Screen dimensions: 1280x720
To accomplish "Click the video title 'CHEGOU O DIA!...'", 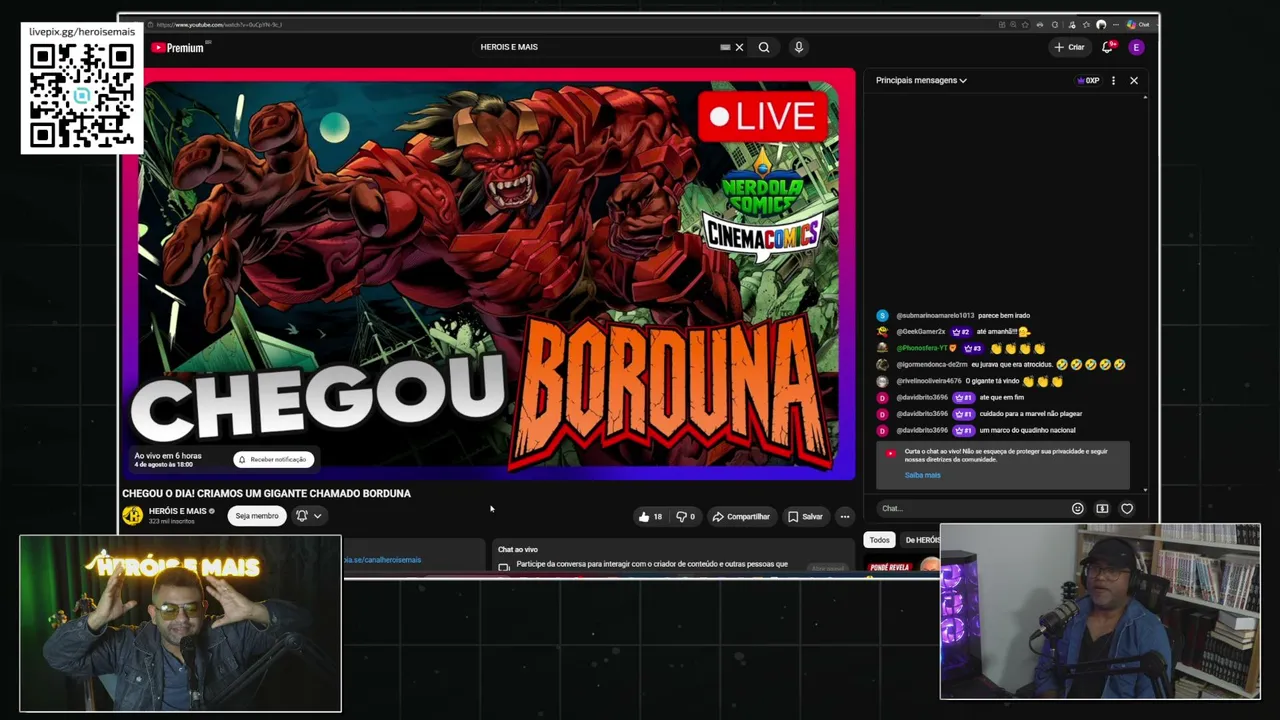I will (x=266, y=494).
